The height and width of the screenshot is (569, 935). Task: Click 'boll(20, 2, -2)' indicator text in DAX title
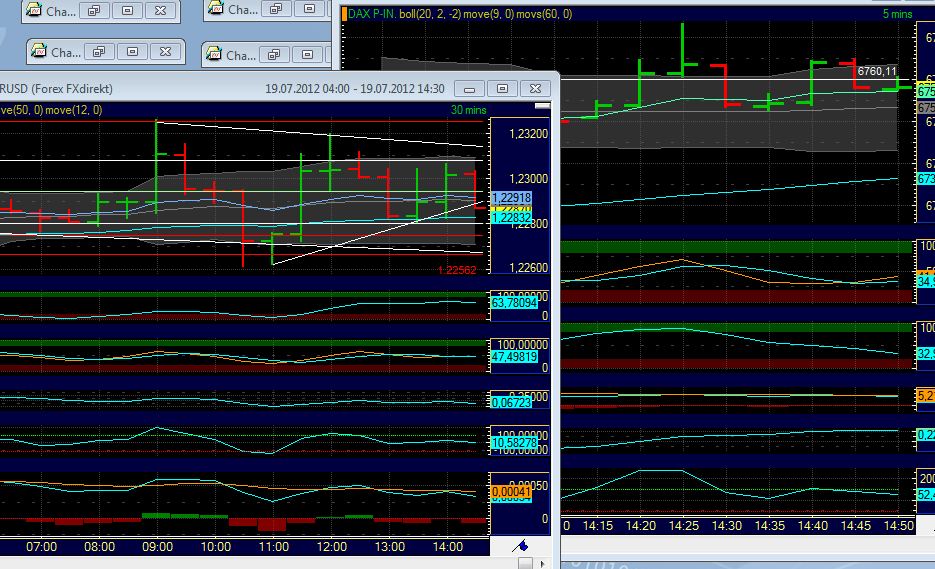(430, 14)
